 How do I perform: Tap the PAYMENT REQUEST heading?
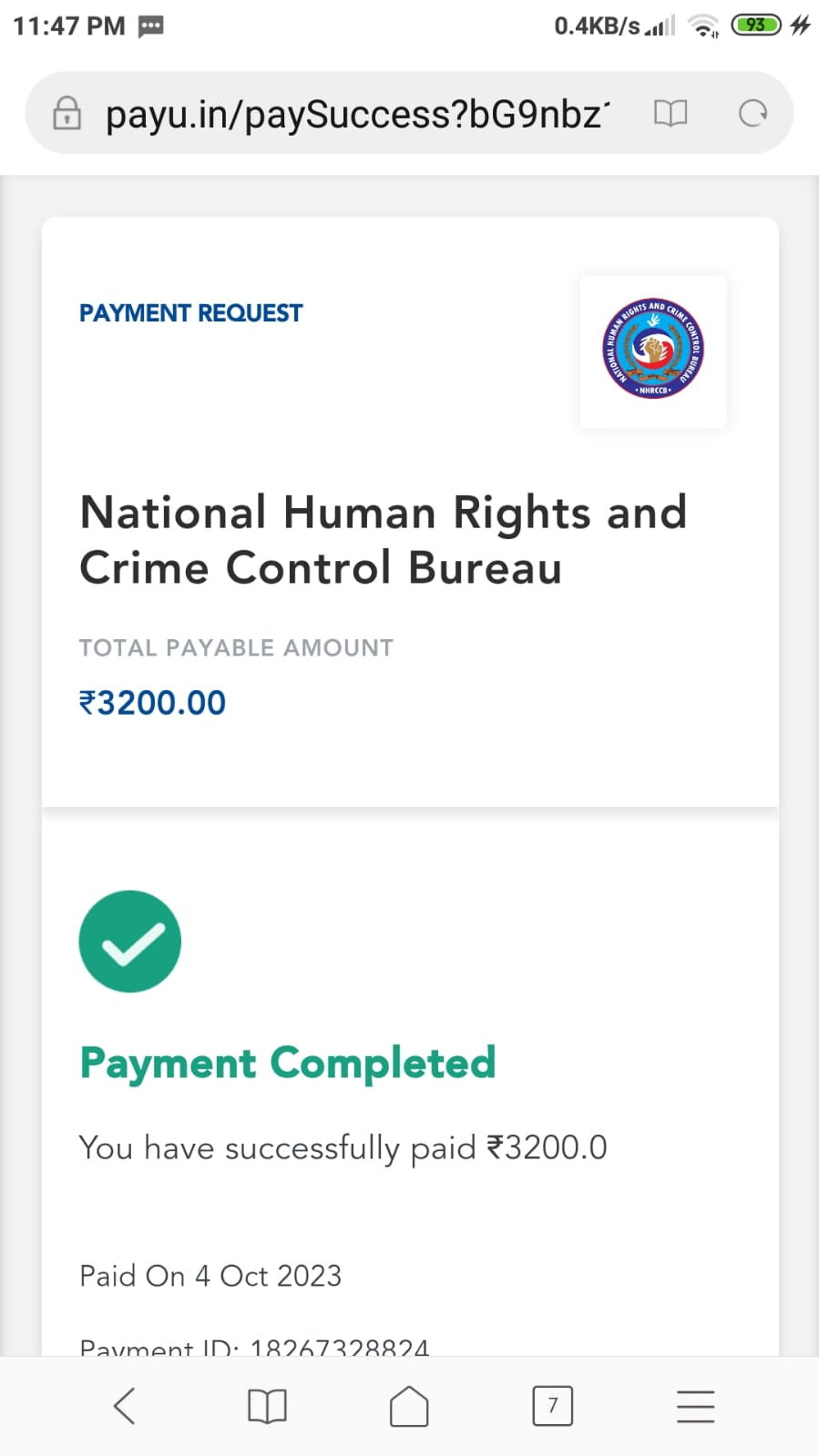pos(190,313)
